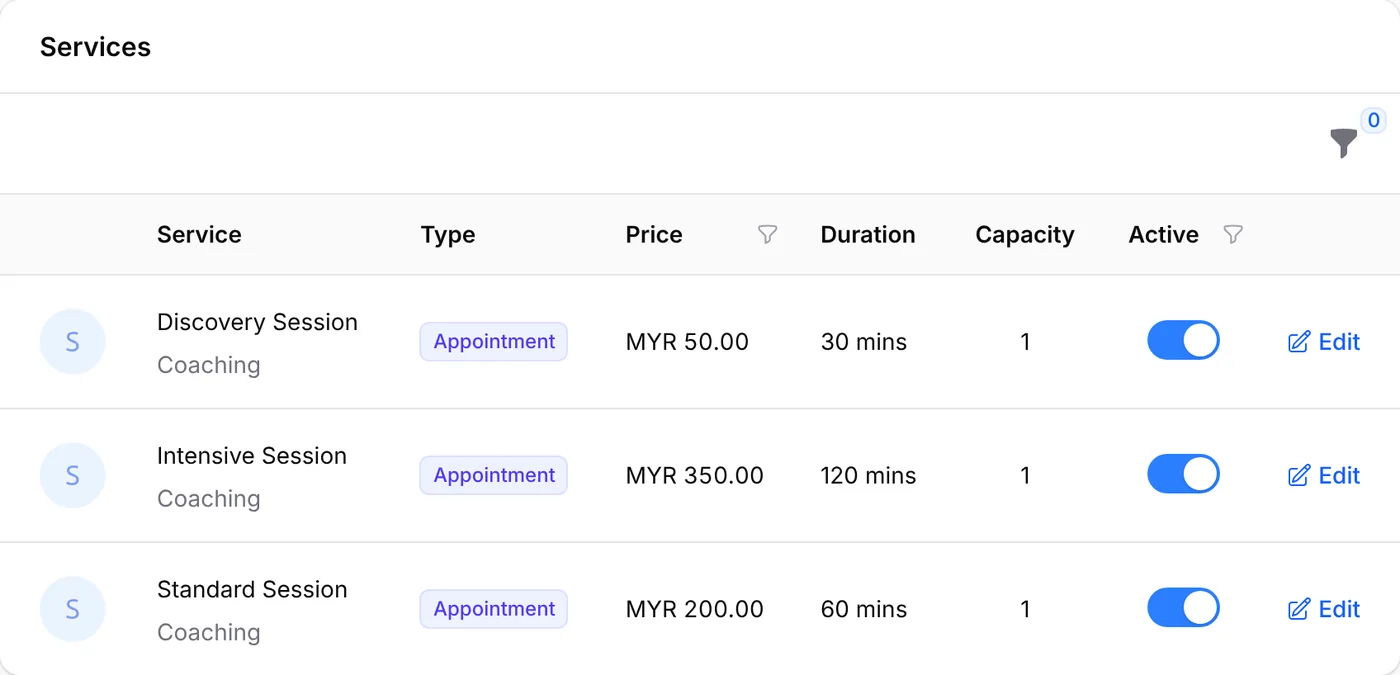Edit the Intensive Session service
Screen dimensions: 1400x675
click(x=1324, y=476)
